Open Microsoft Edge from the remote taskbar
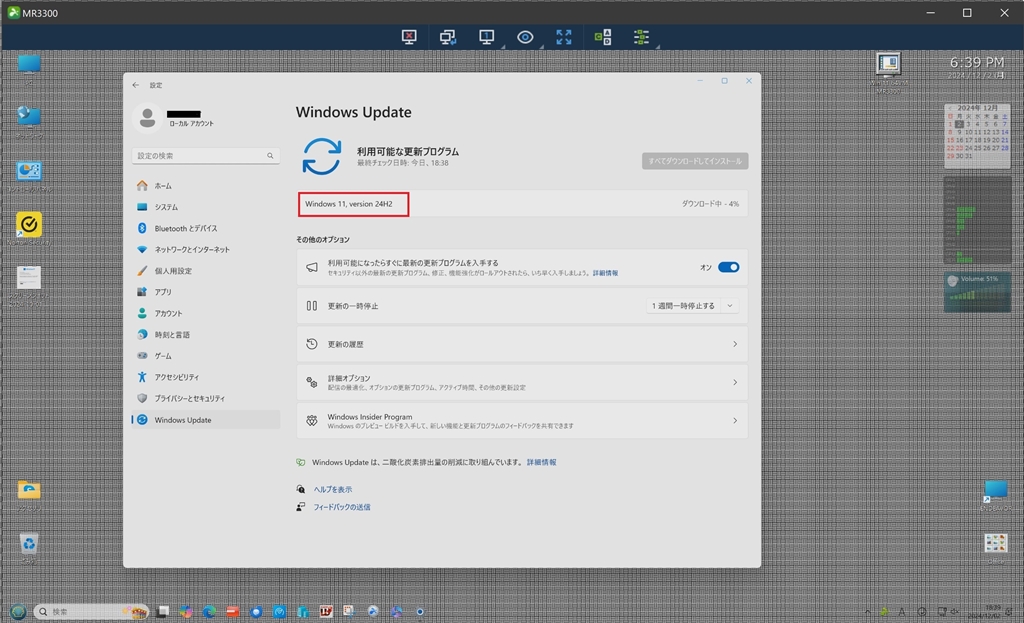Screen dimensions: 1024x623 (x=209, y=611)
